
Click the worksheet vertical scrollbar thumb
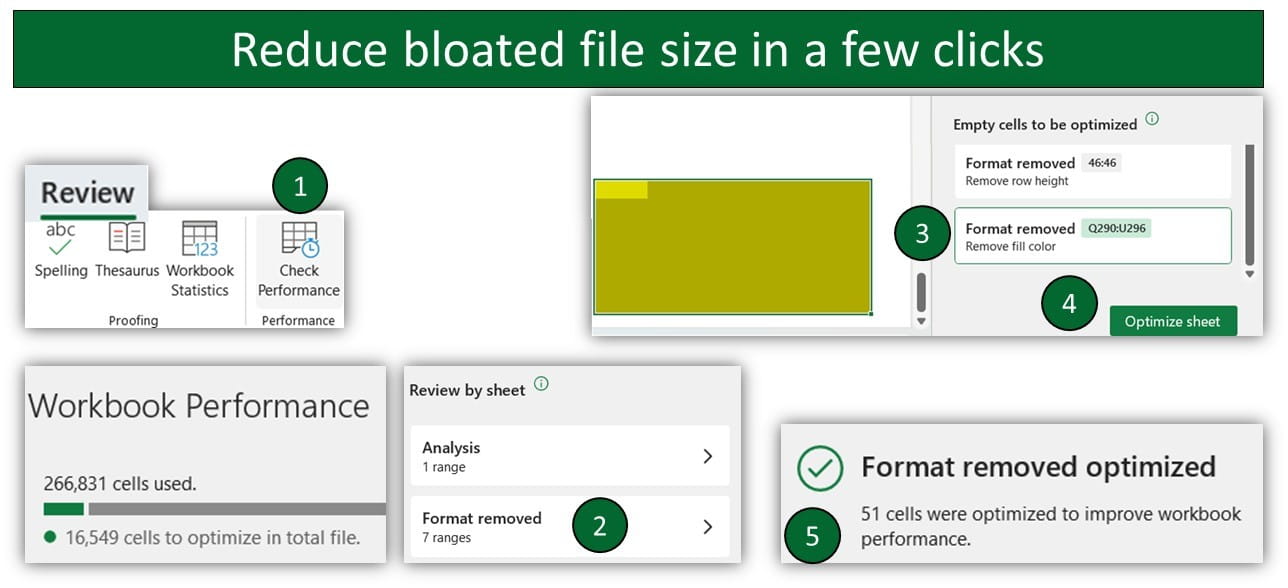click(x=921, y=292)
